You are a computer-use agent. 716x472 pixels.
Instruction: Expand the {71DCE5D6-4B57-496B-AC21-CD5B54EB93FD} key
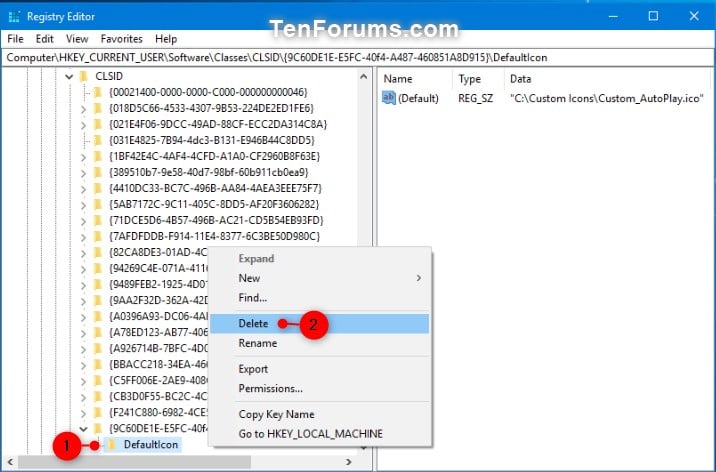(83, 220)
